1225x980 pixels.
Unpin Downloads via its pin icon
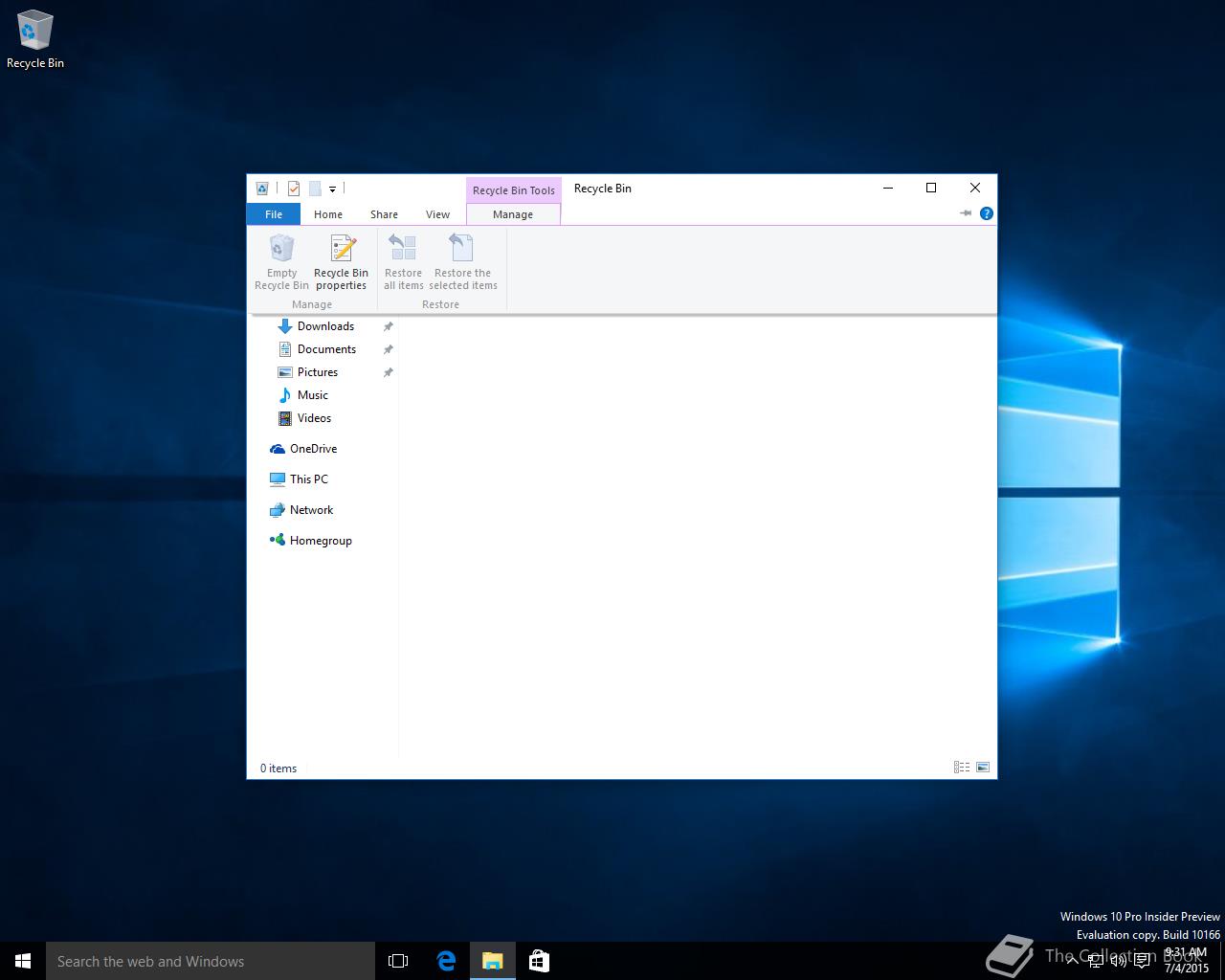pyautogui.click(x=388, y=326)
